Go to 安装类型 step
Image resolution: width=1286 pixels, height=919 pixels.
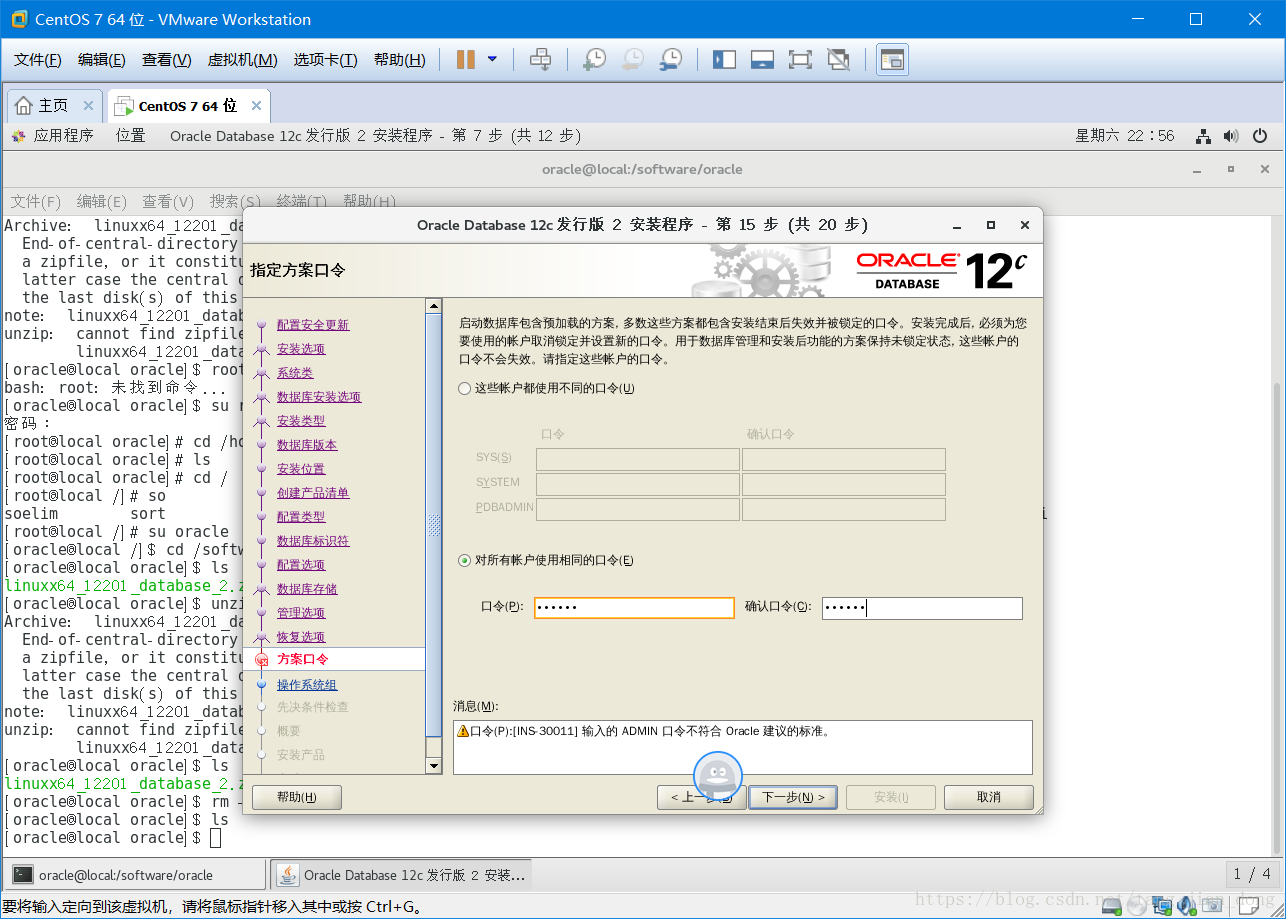(x=301, y=421)
